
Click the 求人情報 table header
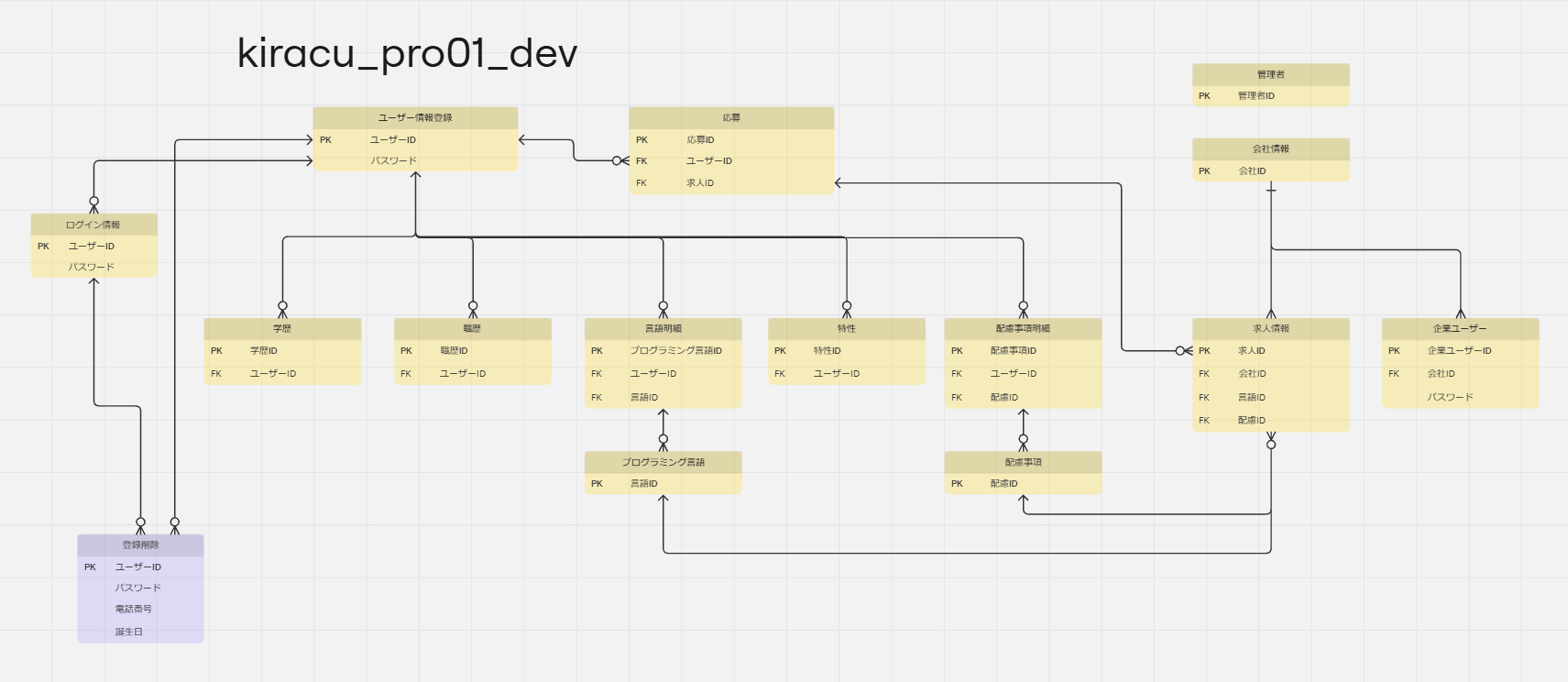tap(1270, 328)
